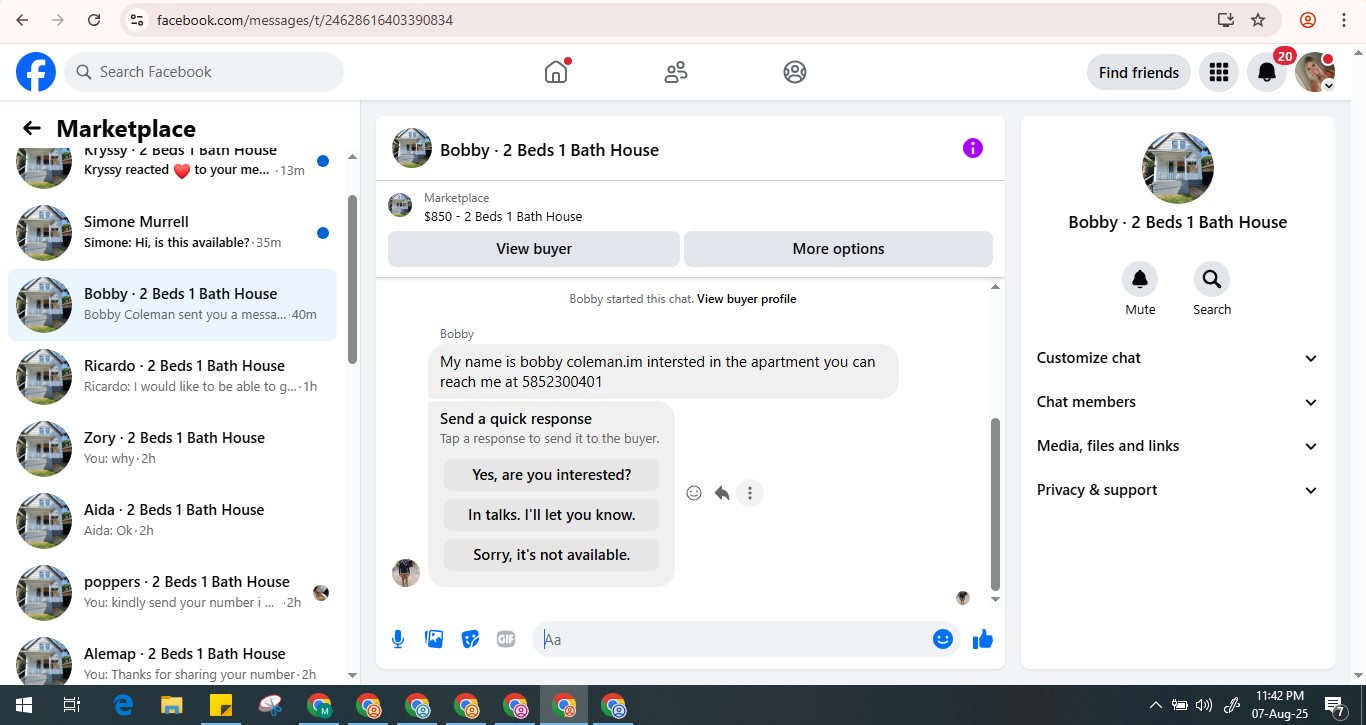Open Microsoft Edge from taskbar
1366x725 pixels.
tap(123, 705)
